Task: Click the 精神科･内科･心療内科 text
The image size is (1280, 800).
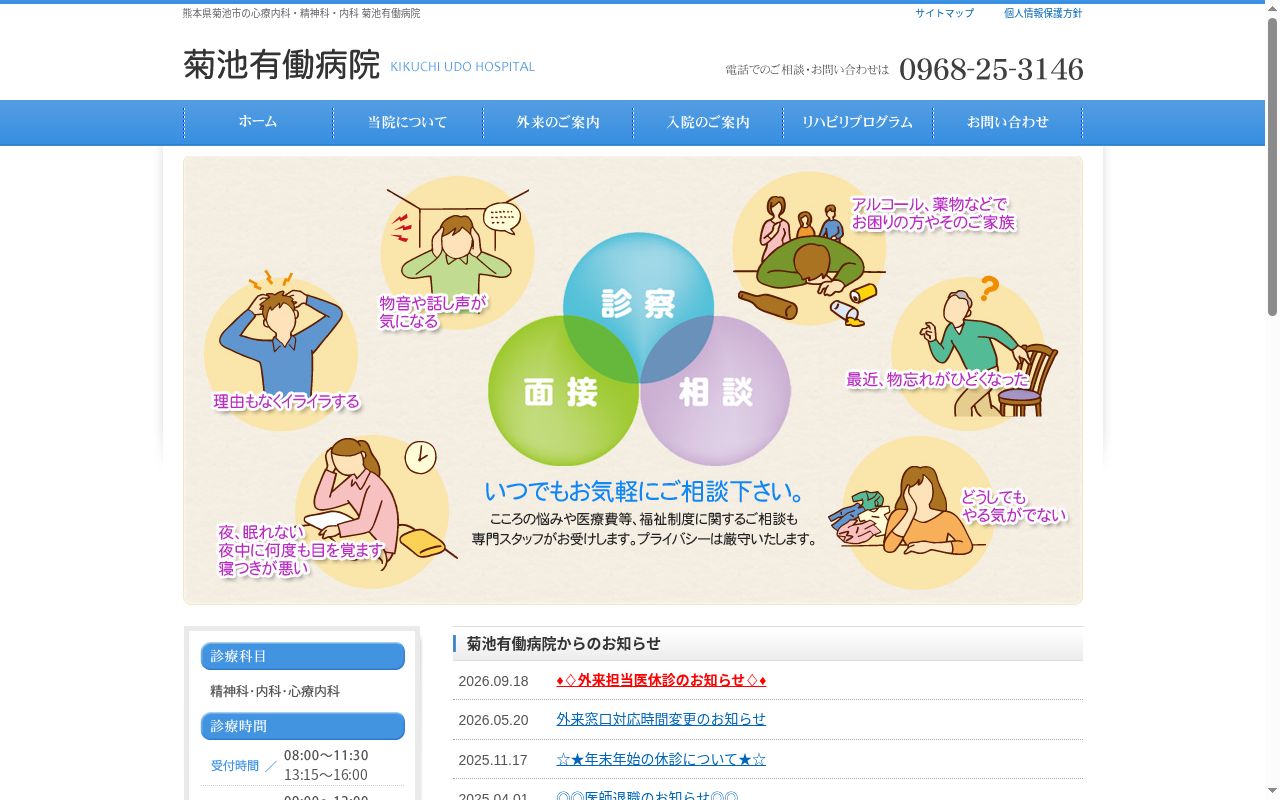Action: click(275, 691)
